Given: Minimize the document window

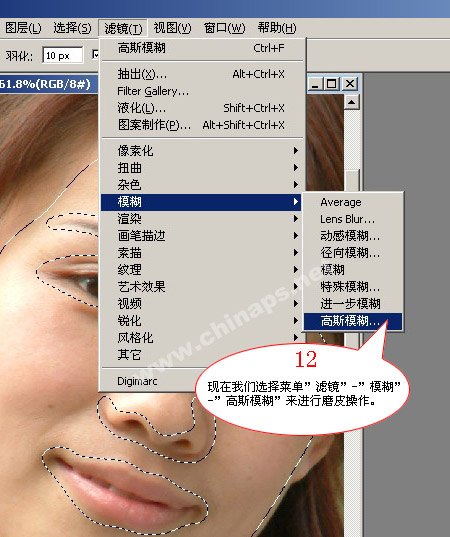Looking at the screenshot, I should [315, 84].
